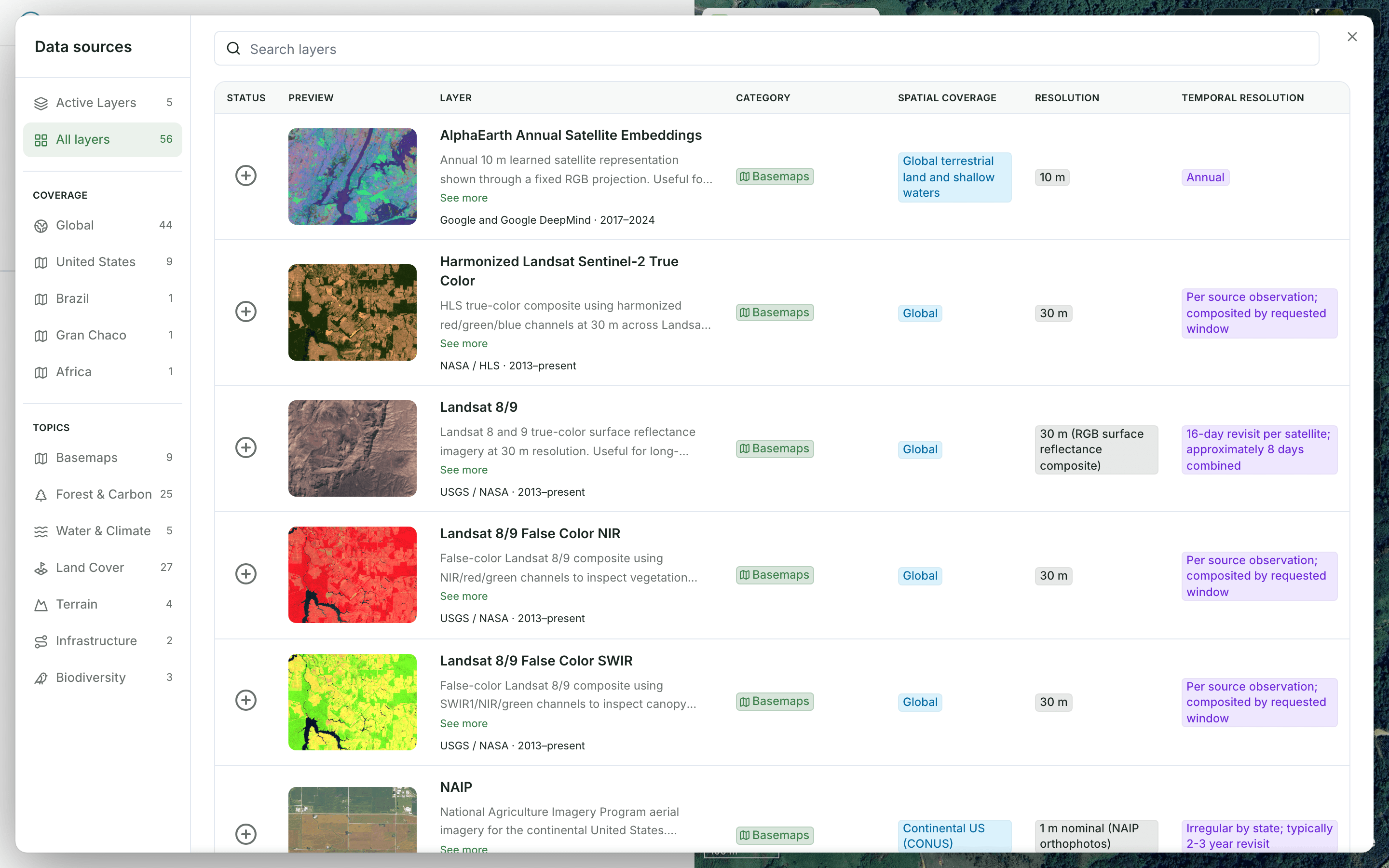Open Landsat 8/9 brown terrain thumbnail
The height and width of the screenshot is (868, 1389).
pyautogui.click(x=353, y=448)
